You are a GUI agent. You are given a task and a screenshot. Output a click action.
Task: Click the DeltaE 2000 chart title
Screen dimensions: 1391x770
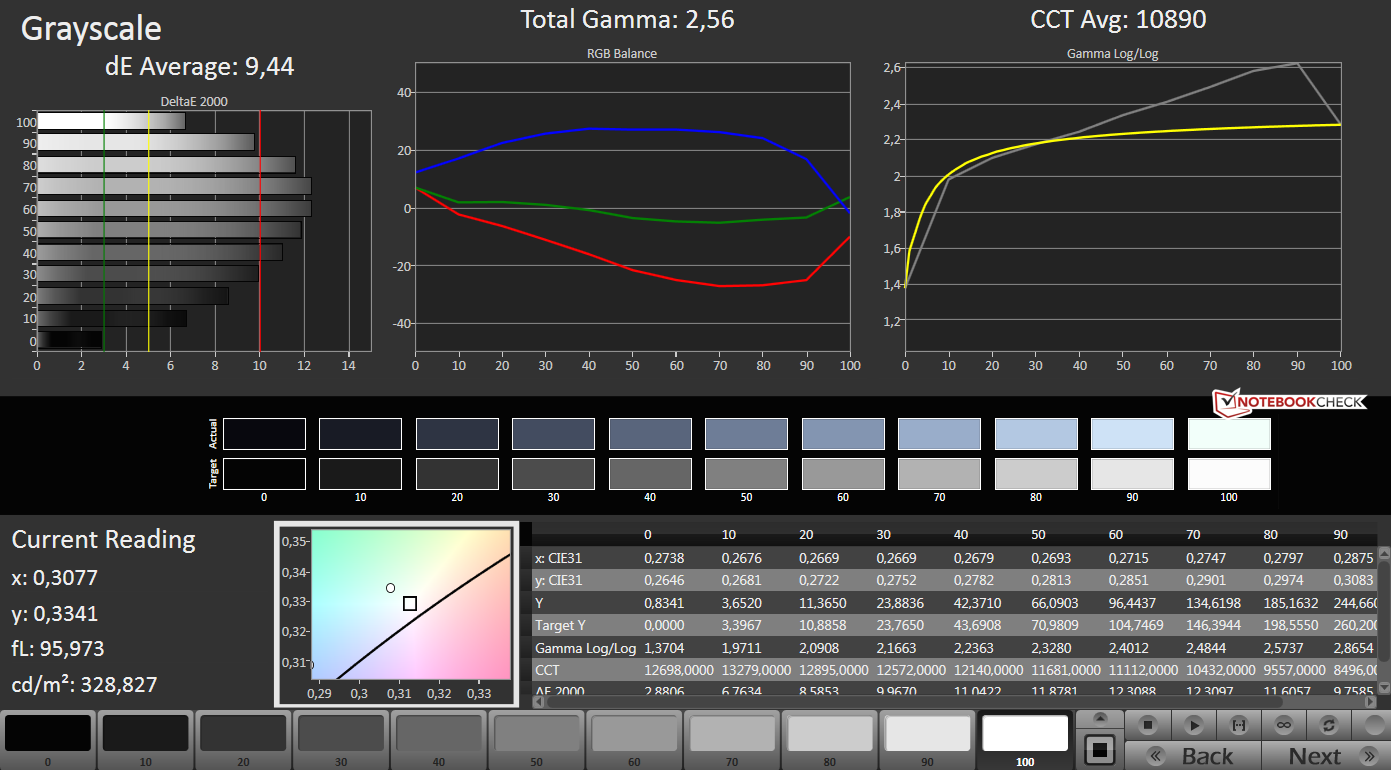coord(194,101)
